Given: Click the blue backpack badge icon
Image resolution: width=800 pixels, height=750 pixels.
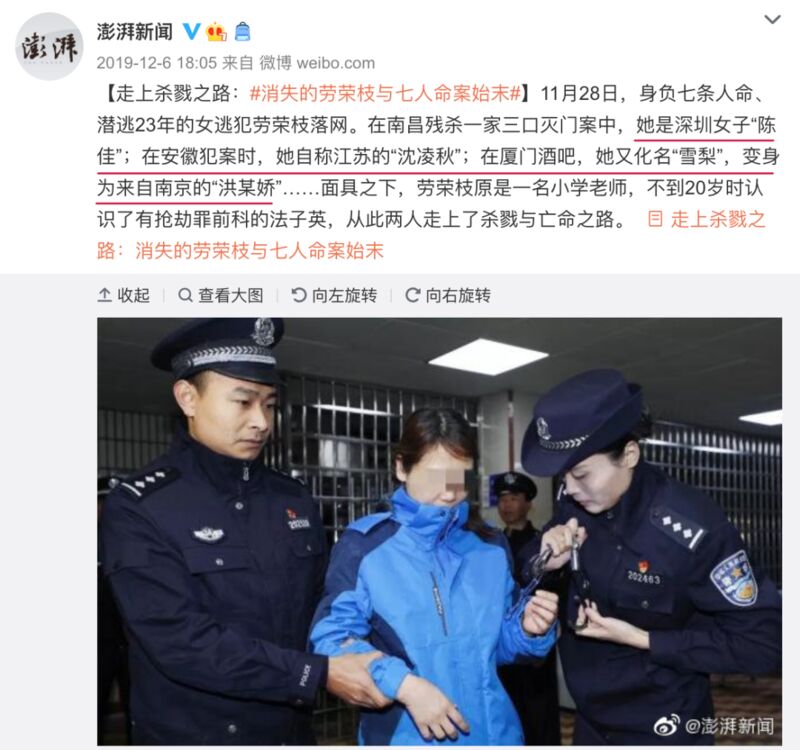Looking at the screenshot, I should pyautogui.click(x=242, y=32).
